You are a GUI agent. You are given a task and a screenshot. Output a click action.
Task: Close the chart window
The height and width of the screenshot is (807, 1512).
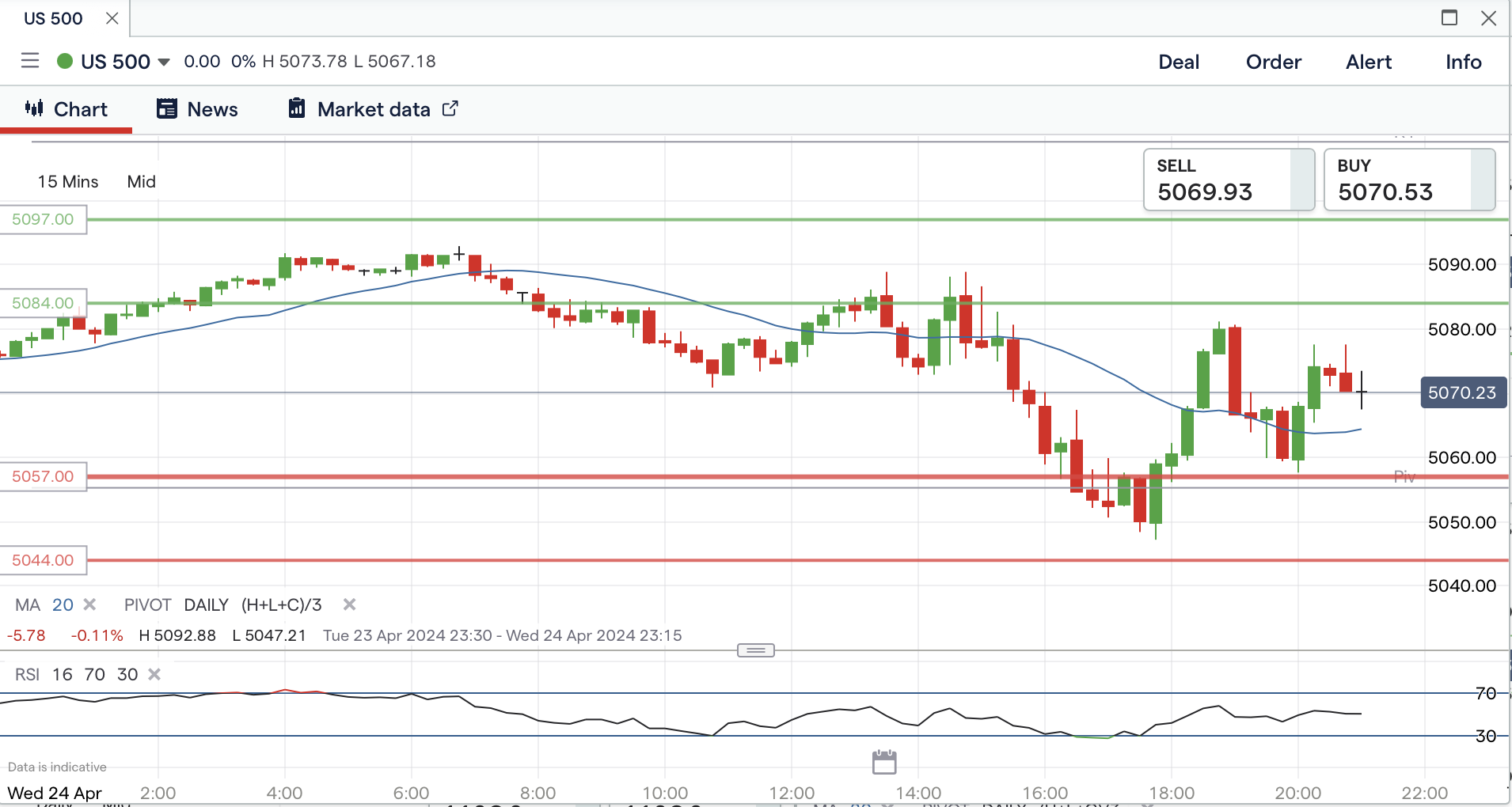tap(1489, 17)
